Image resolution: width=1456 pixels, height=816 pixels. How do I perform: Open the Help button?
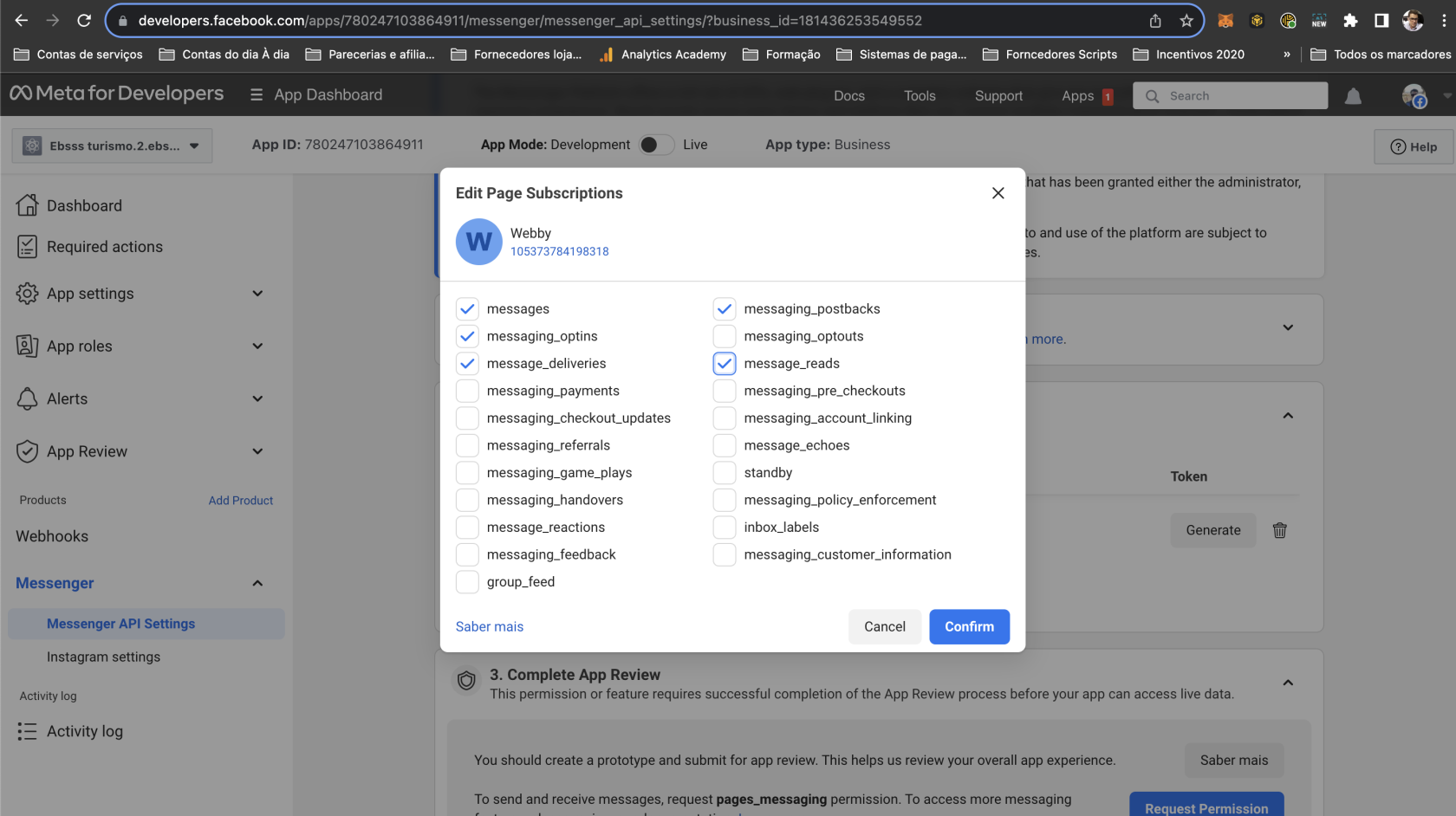1414,146
